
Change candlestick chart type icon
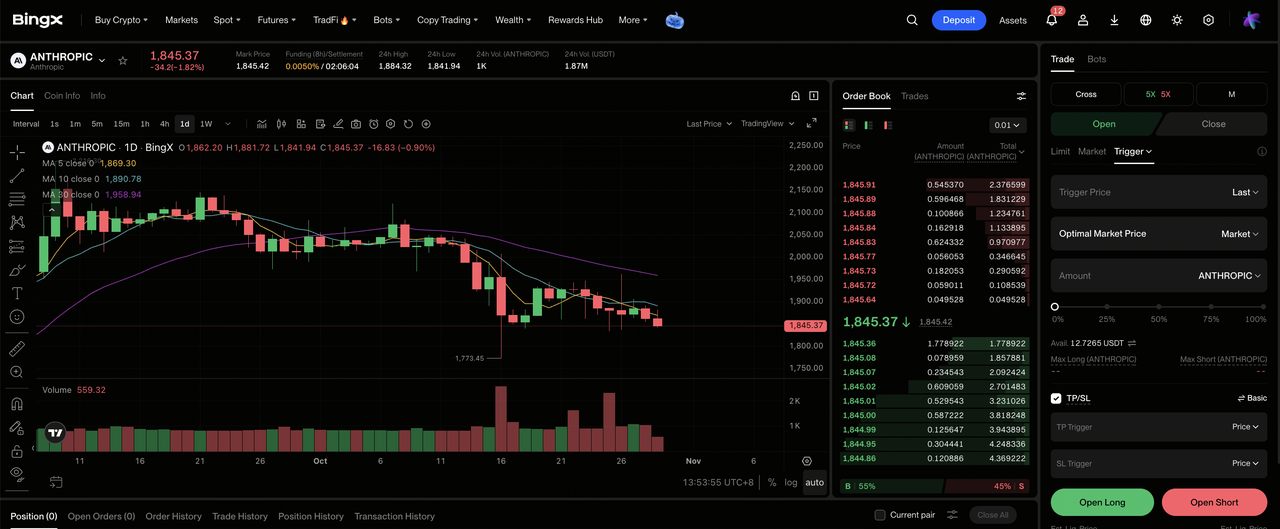click(281, 124)
